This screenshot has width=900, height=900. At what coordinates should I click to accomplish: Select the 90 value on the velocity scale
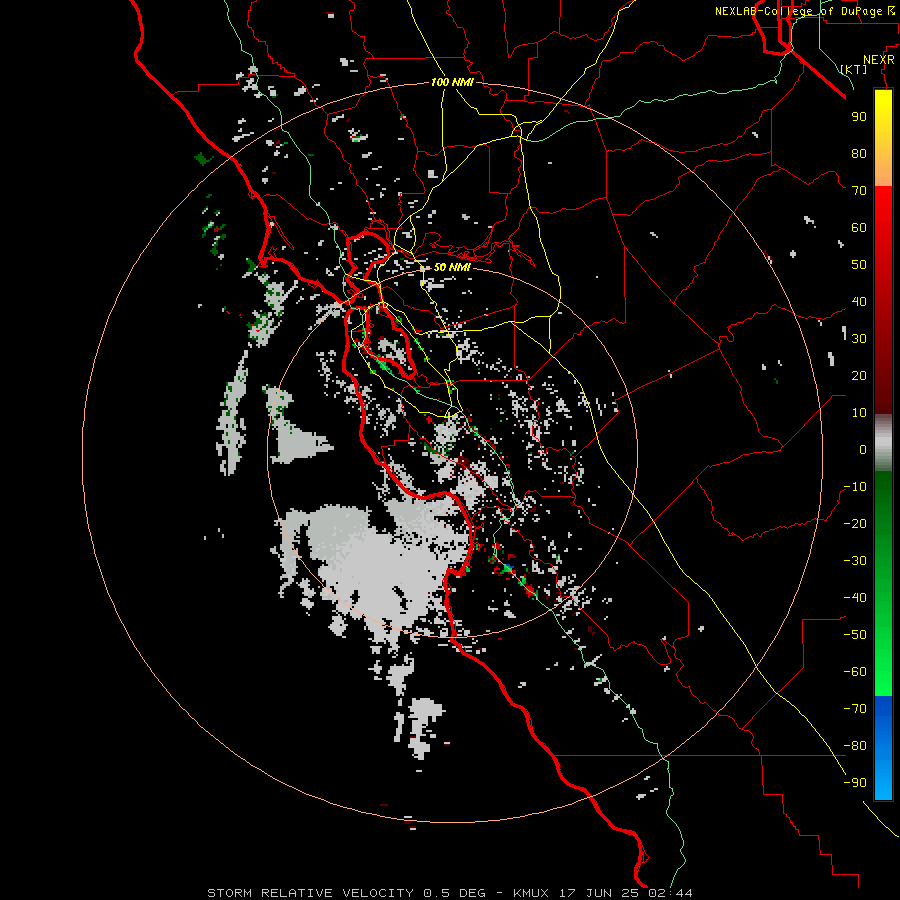(859, 117)
